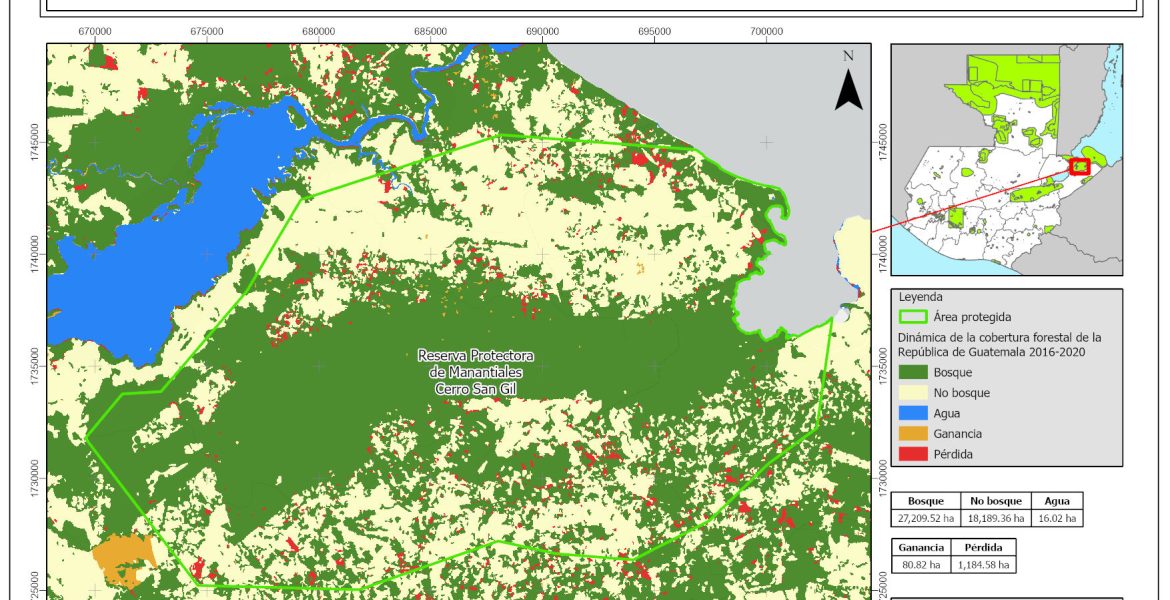Select the Pérdida 1,184.58 ha table cell
Viewport: 1170px width, 600px height.
coord(983,565)
